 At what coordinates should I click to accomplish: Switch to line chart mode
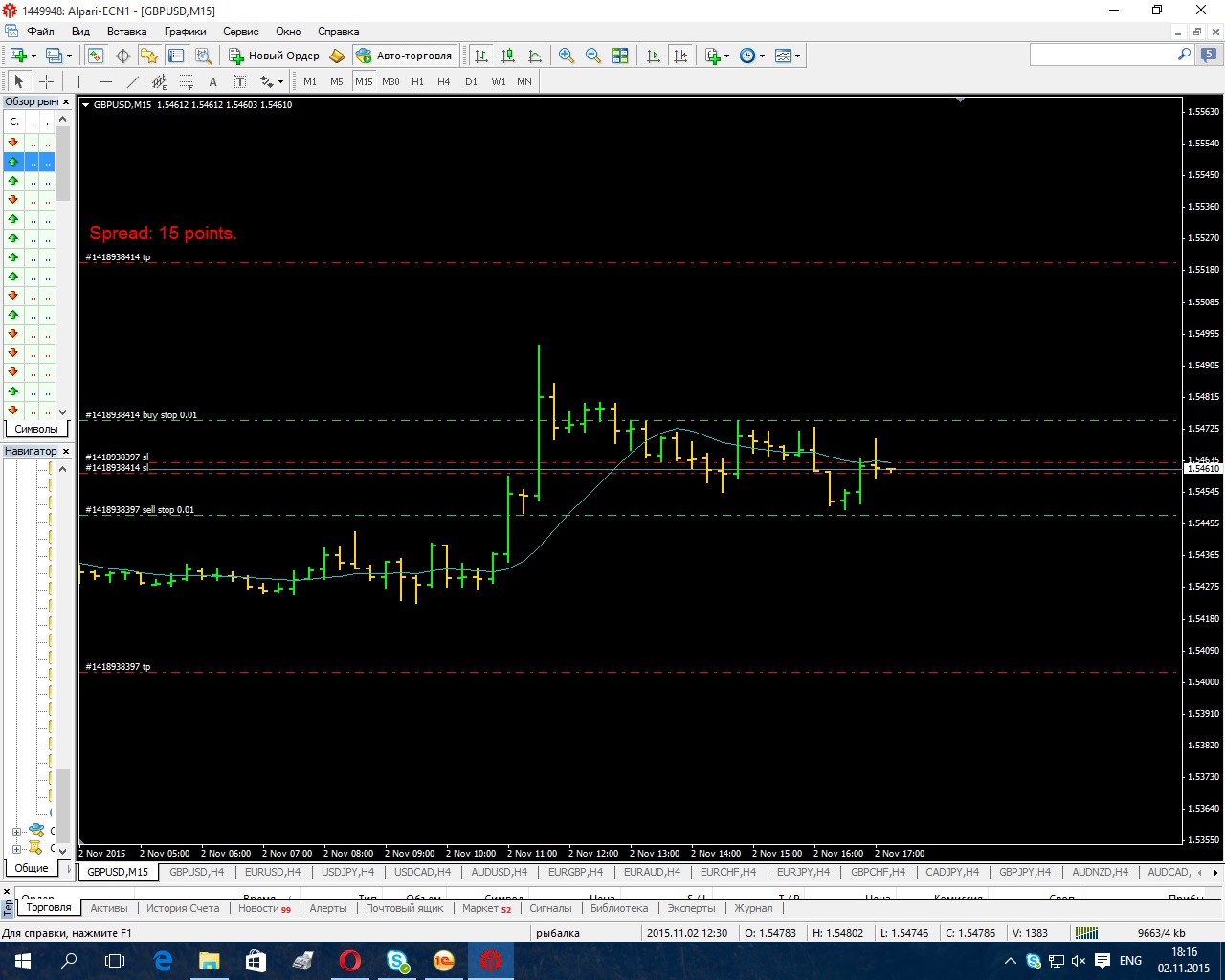(535, 56)
